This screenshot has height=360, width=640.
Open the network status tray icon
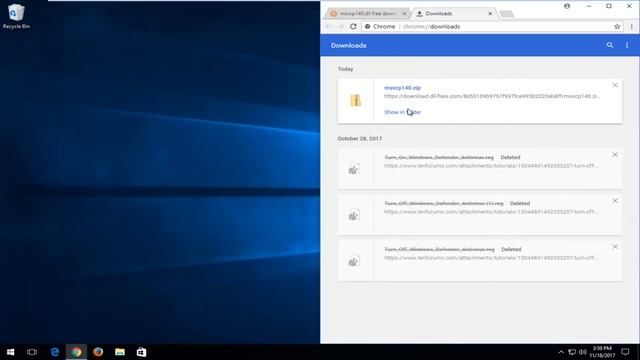(x=572, y=352)
